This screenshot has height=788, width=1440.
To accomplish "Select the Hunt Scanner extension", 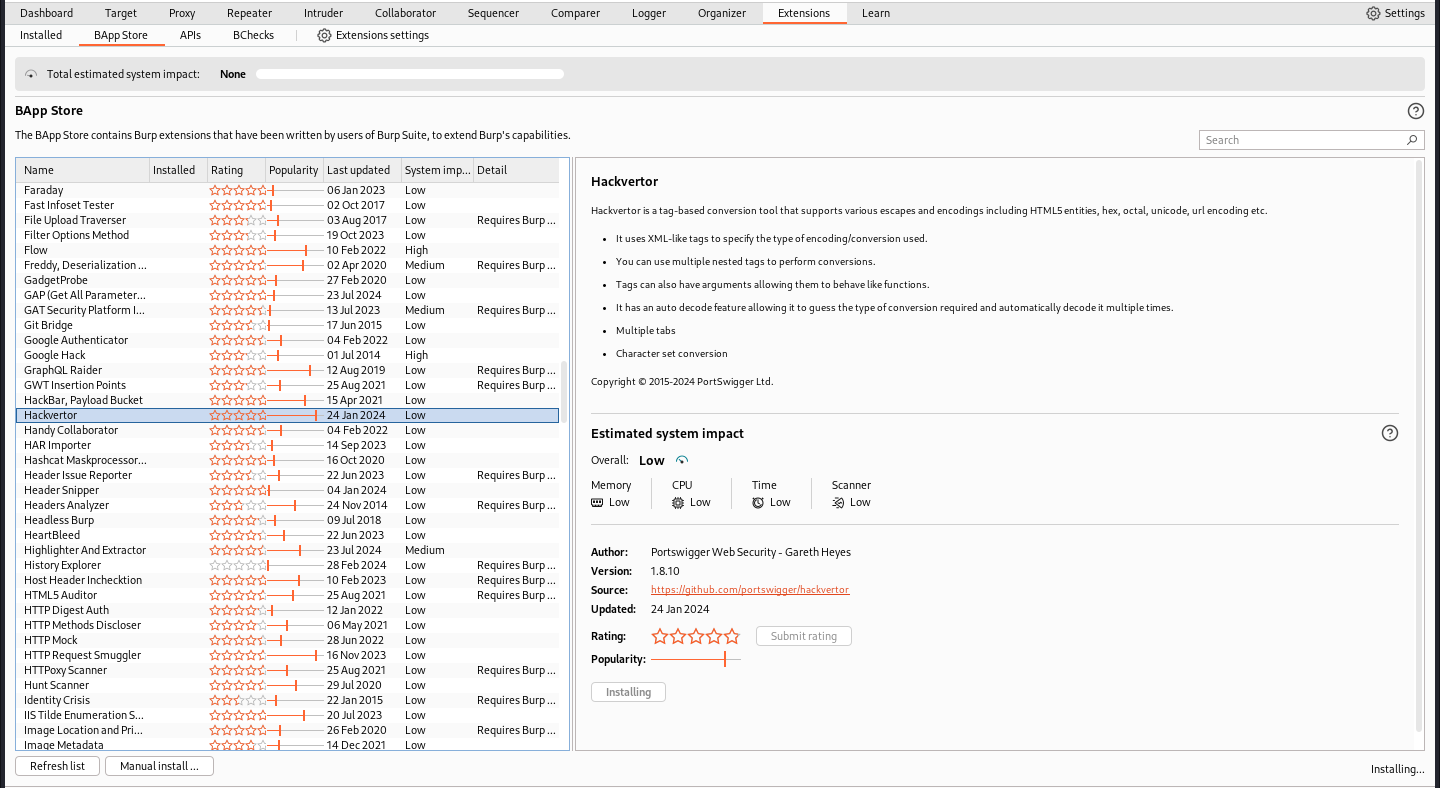I will coord(288,685).
